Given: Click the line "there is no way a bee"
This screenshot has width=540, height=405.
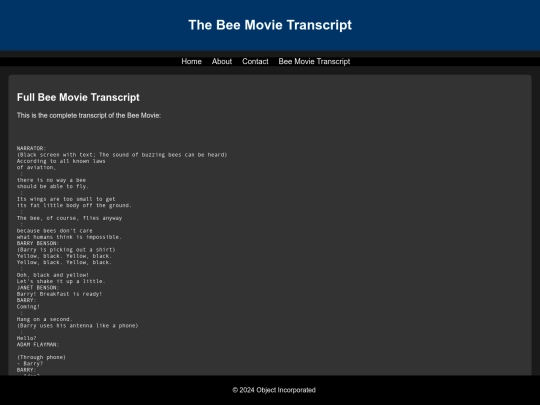Looking at the screenshot, I should (x=51, y=180).
